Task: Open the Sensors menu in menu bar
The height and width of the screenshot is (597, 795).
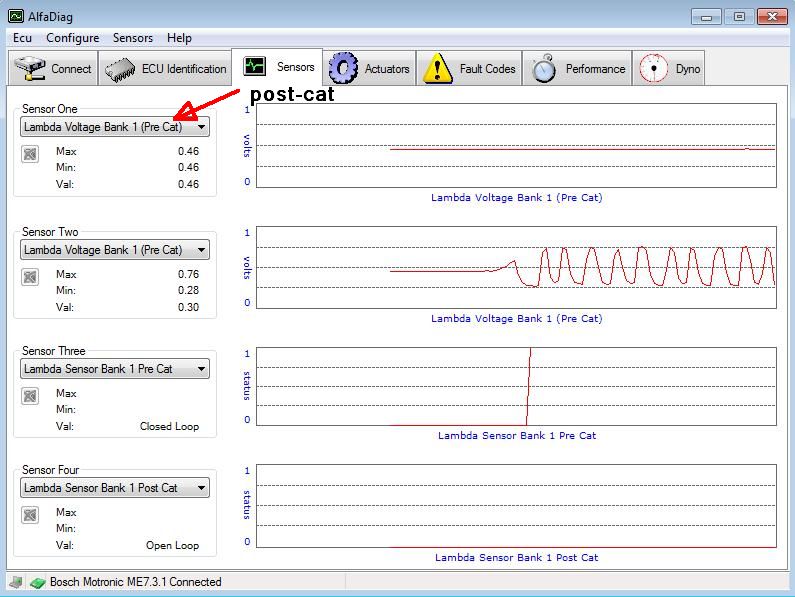Action: [133, 38]
